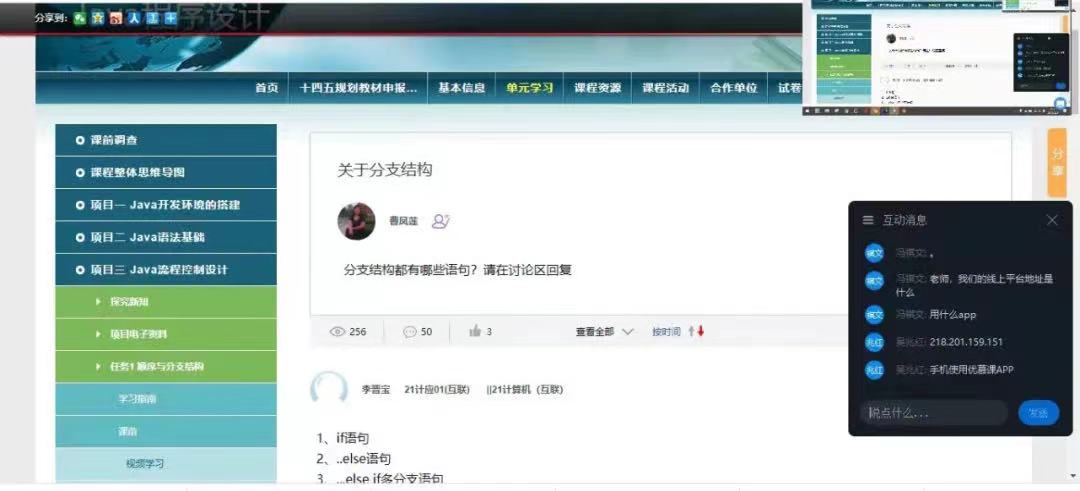
Task: Follow the author via the add-user icon
Action: pos(440,221)
